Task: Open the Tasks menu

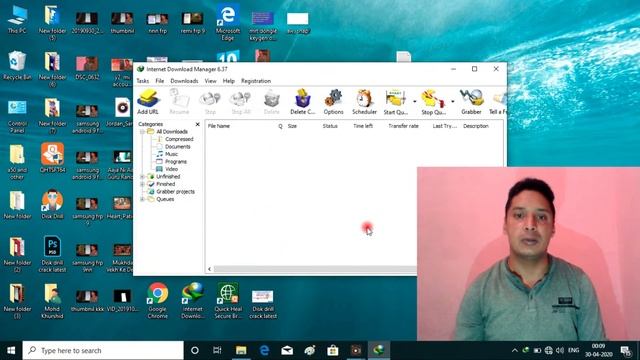Action: coord(142,81)
